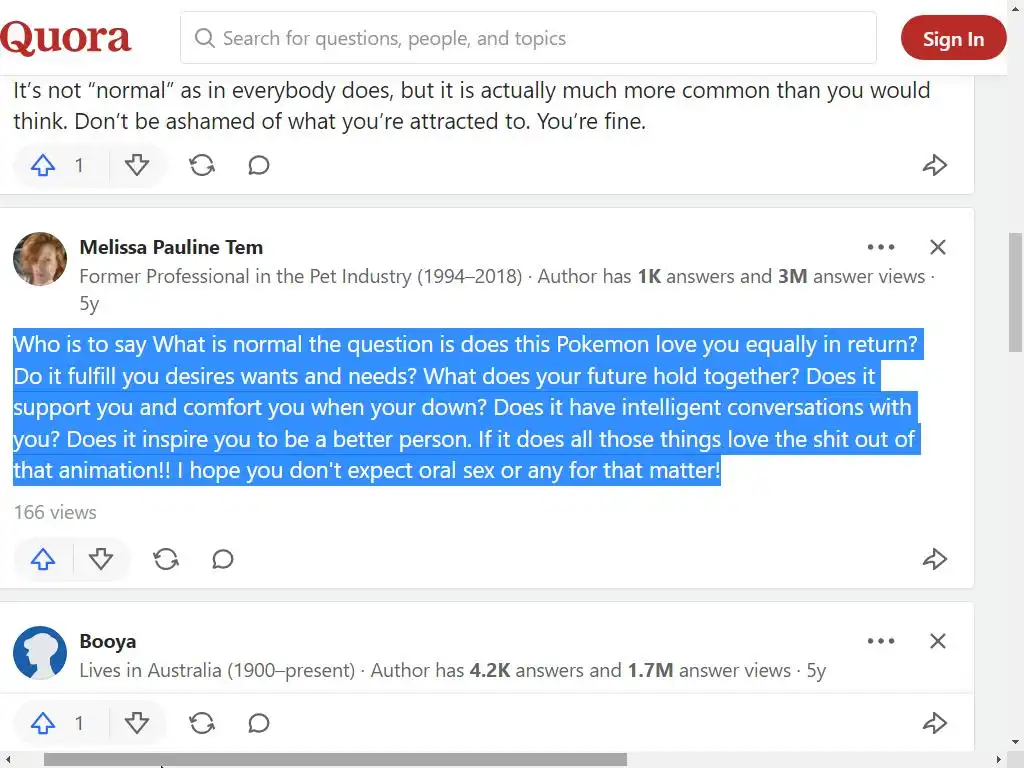
Task: Click the horizontal scrollbar thumb
Action: [335, 760]
